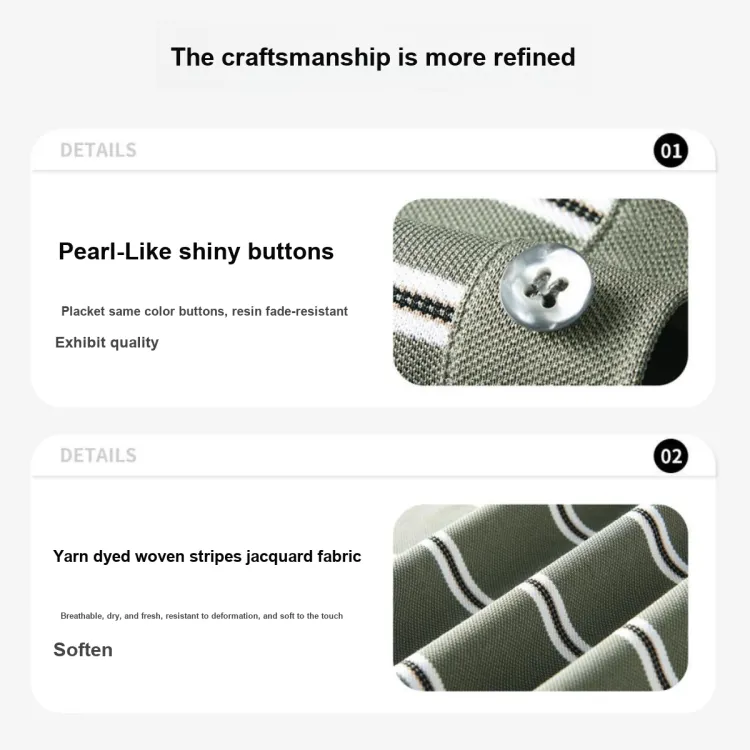Viewport: 750px width, 750px height.
Task: Click the Placket same color buttons description
Action: pyautogui.click(x=204, y=311)
